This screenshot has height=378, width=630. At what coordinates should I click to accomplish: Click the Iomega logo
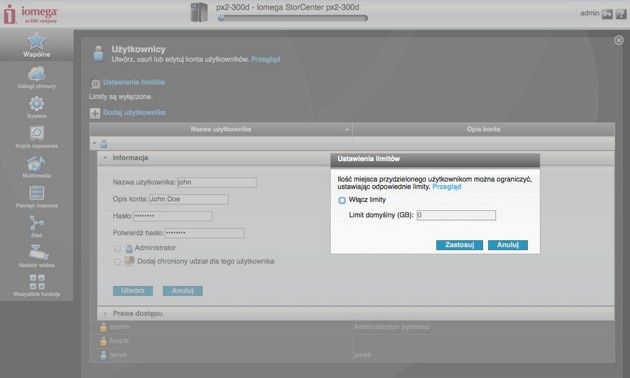click(31, 14)
